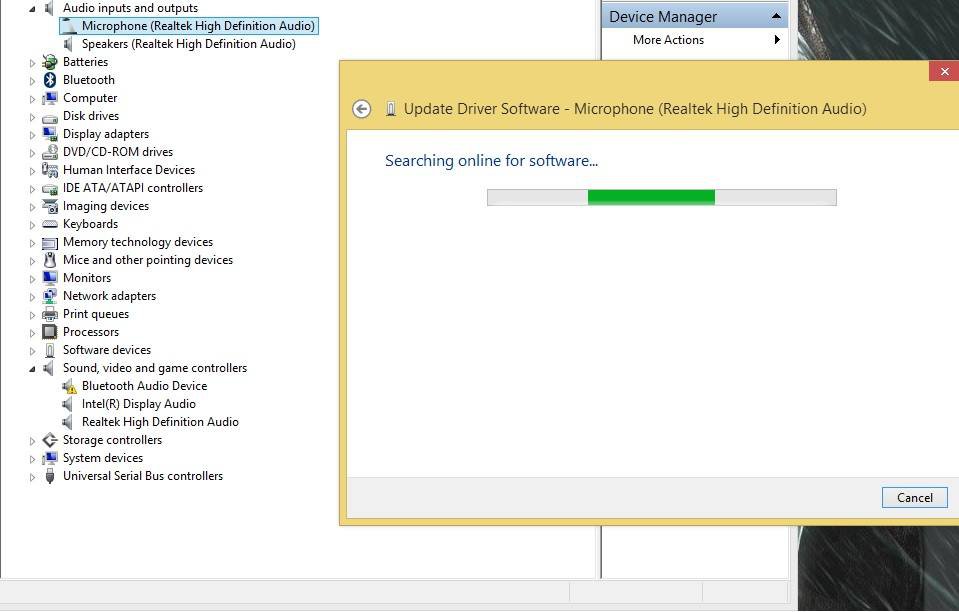Click the back arrow in Update Driver Software
Viewport: 959px width, 612px height.
[x=361, y=109]
